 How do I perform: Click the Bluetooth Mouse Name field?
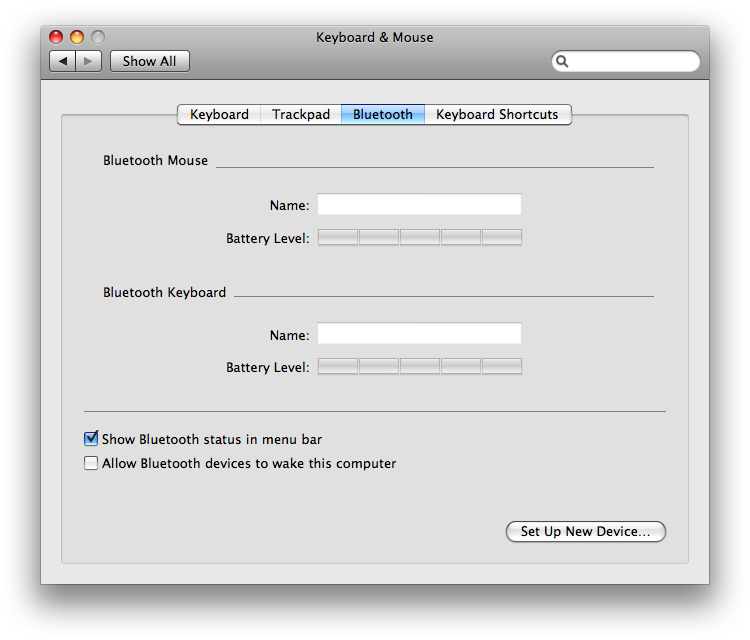(x=419, y=204)
